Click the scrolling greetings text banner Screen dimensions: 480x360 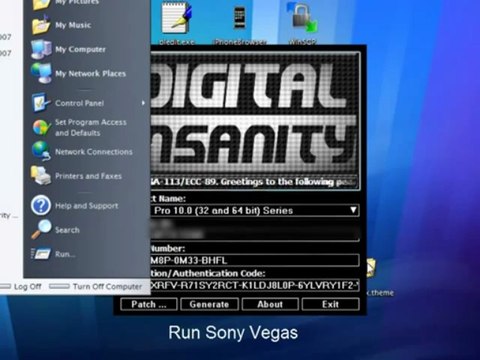coord(255,182)
